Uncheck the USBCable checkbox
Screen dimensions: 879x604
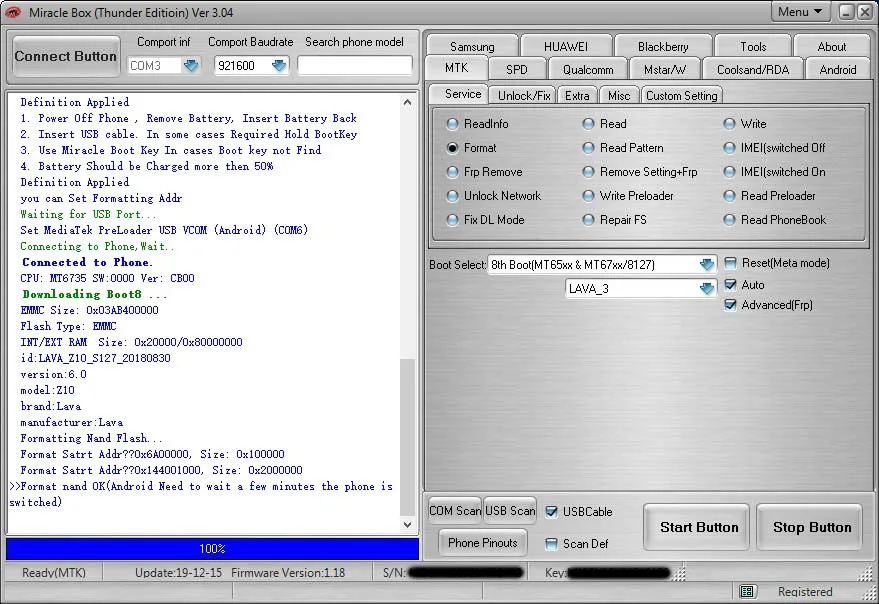pyautogui.click(x=552, y=512)
